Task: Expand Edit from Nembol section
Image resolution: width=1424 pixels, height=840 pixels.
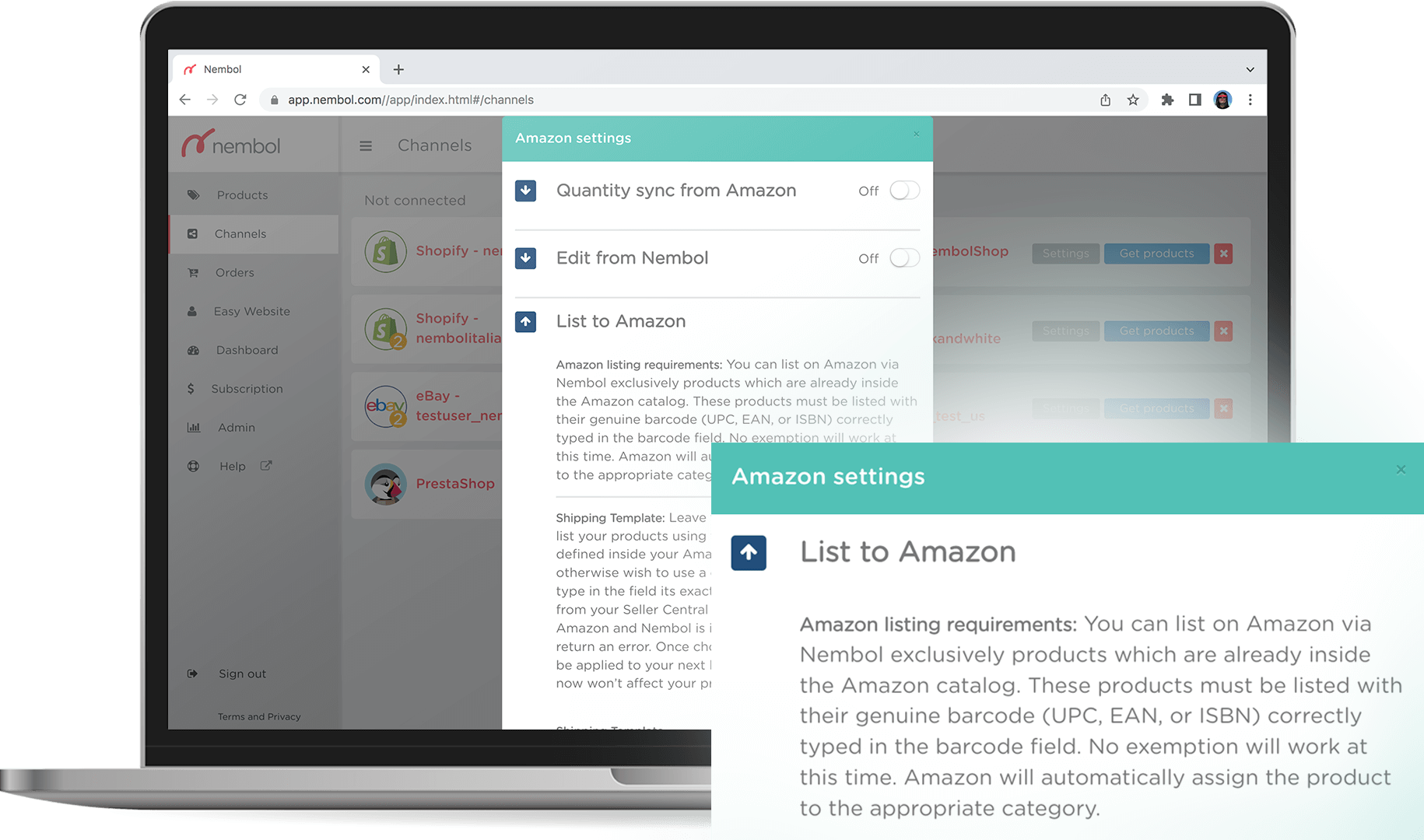Action: [526, 258]
